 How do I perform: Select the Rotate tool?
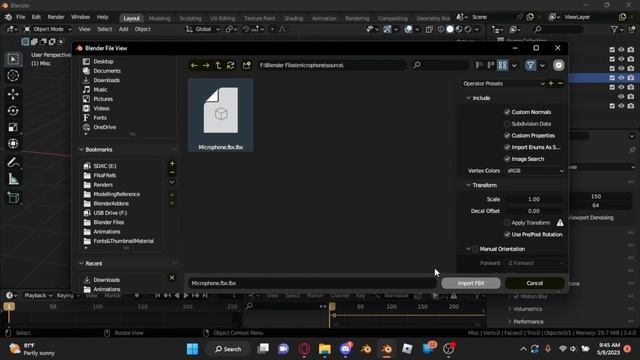[13, 111]
